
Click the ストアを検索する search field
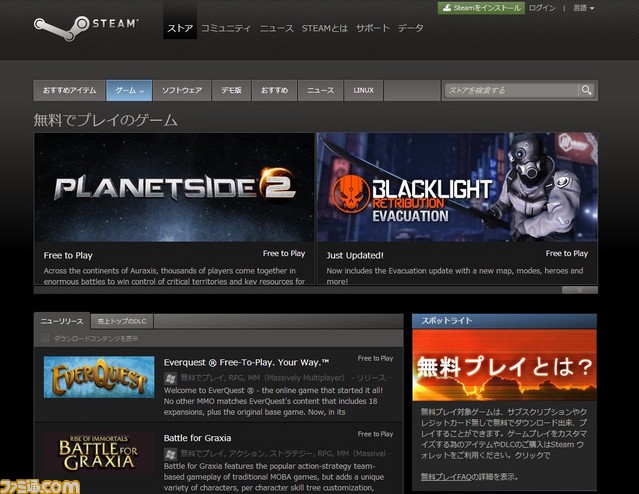pyautogui.click(x=511, y=90)
